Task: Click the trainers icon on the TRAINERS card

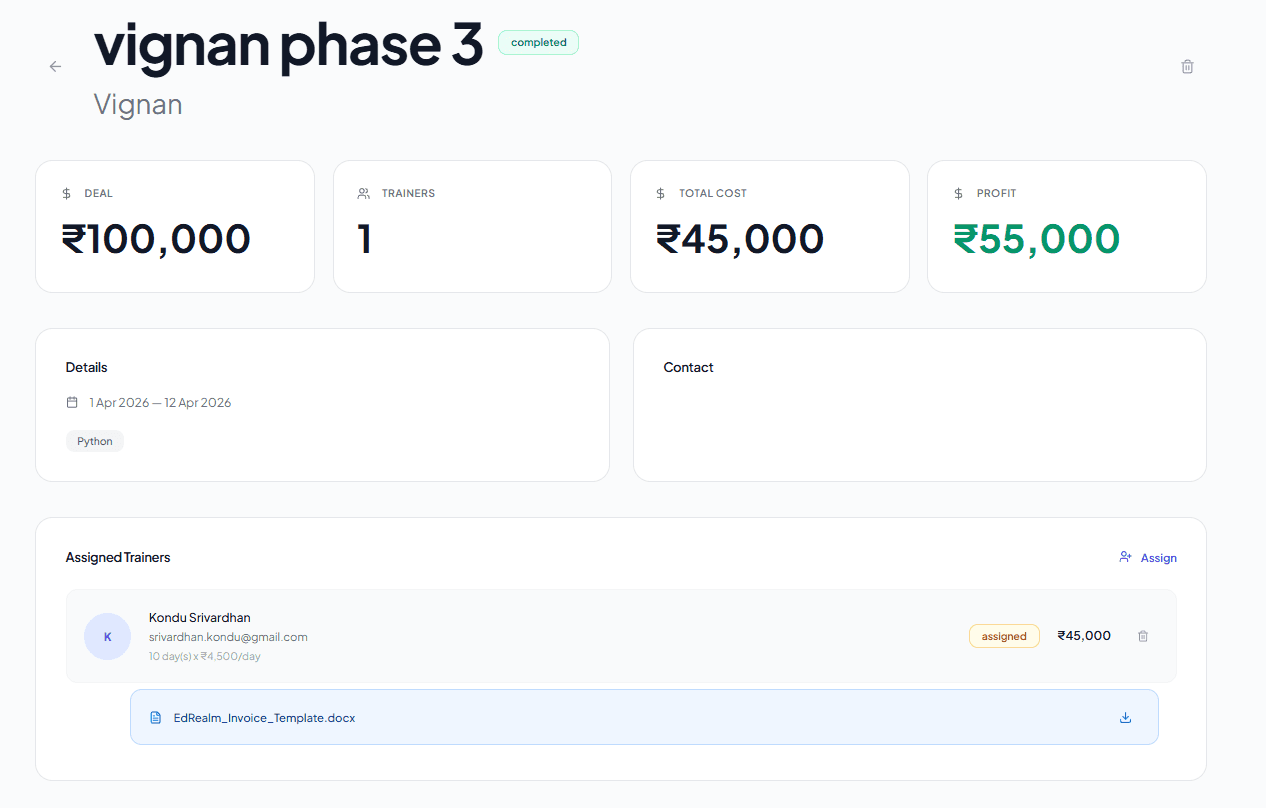Action: tap(362, 192)
